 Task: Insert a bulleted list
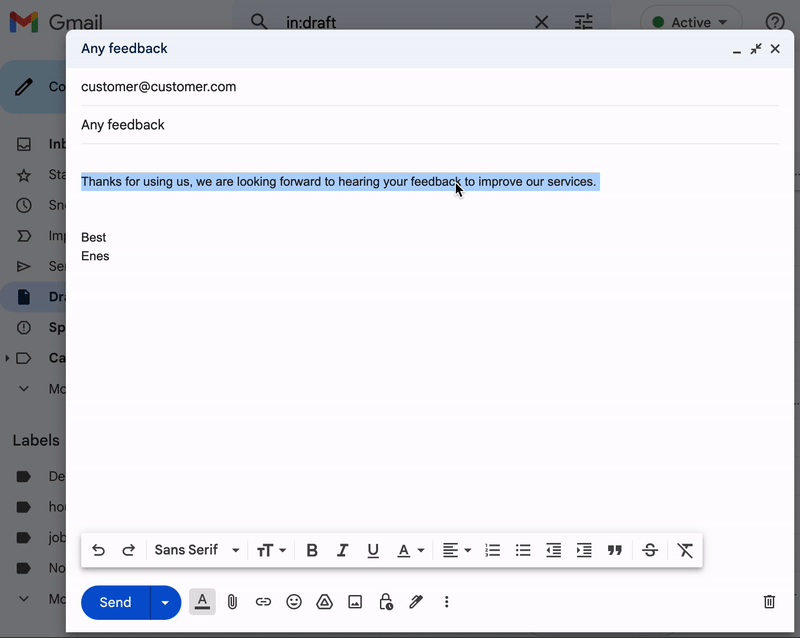pyautogui.click(x=523, y=550)
